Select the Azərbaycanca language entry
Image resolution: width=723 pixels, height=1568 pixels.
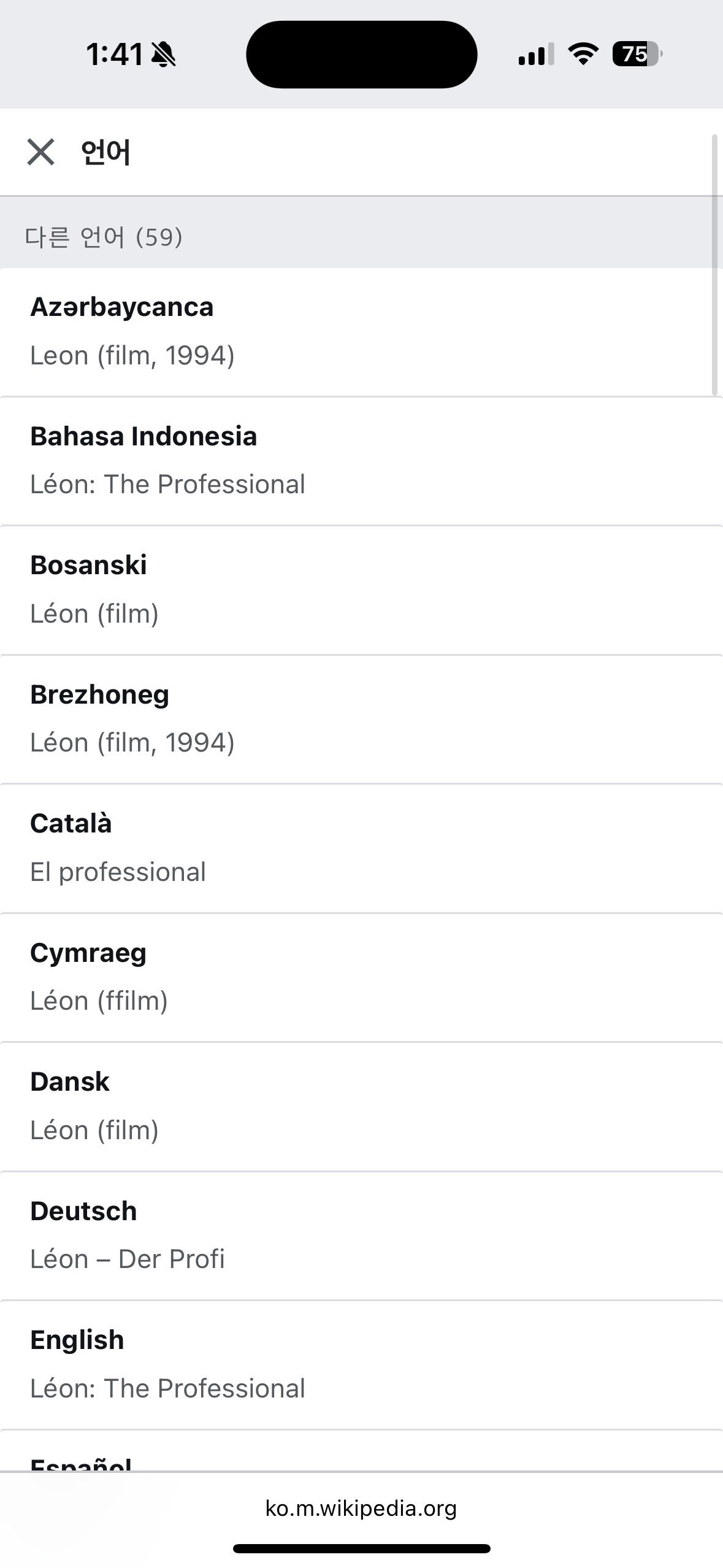coord(361,332)
